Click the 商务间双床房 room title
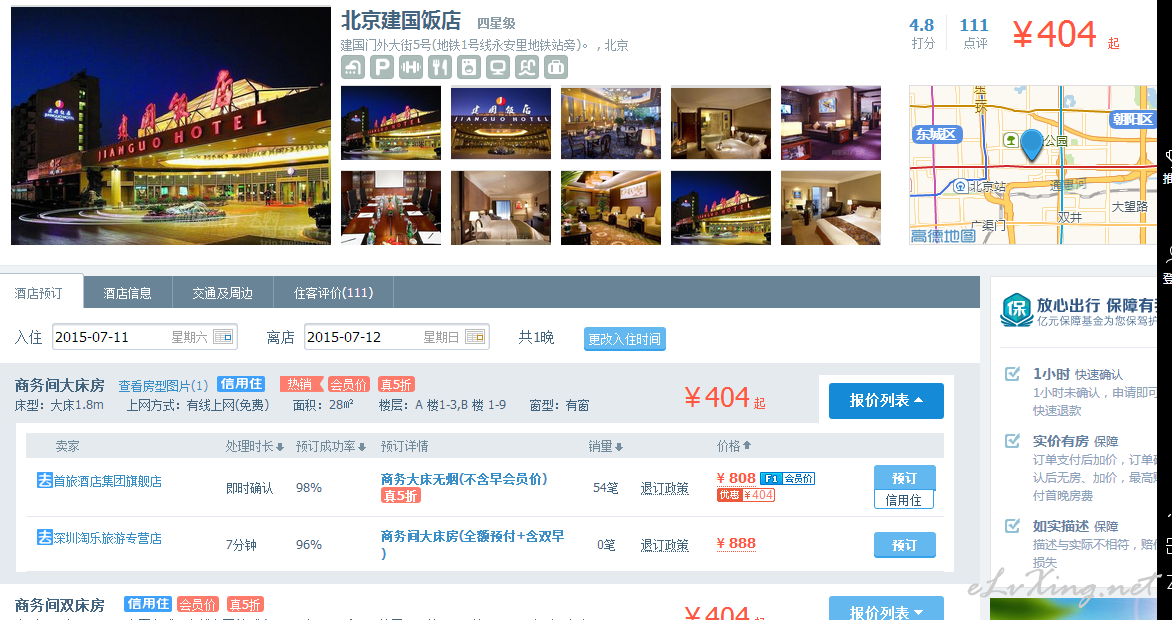This screenshot has width=1172, height=620. (60, 605)
